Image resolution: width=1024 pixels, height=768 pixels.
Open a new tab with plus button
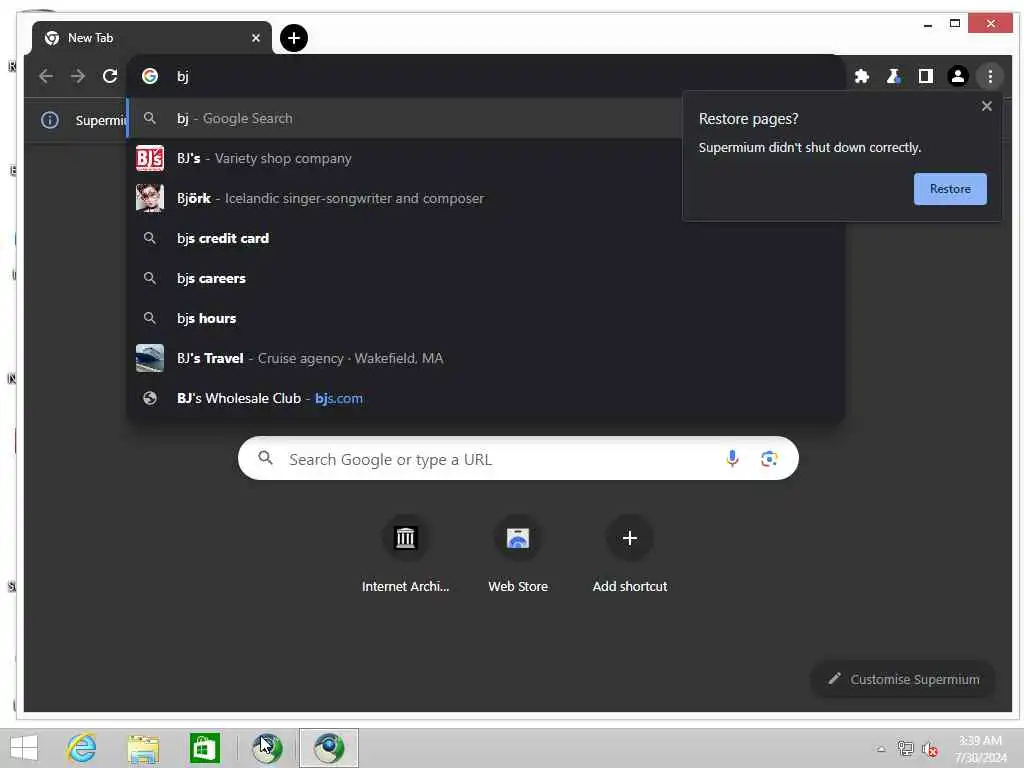tap(294, 38)
